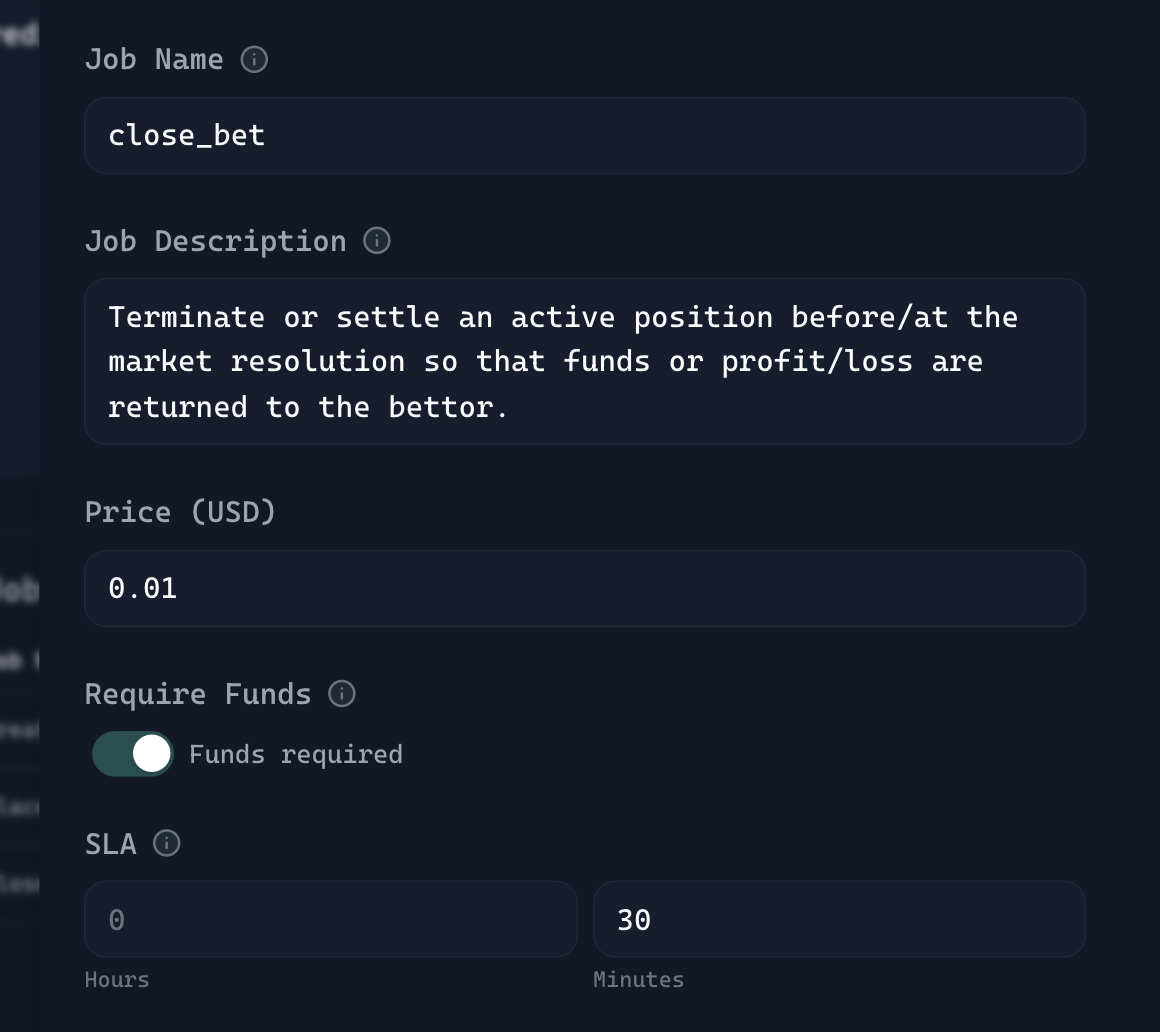Click the "Job Name" field label

(x=154, y=60)
